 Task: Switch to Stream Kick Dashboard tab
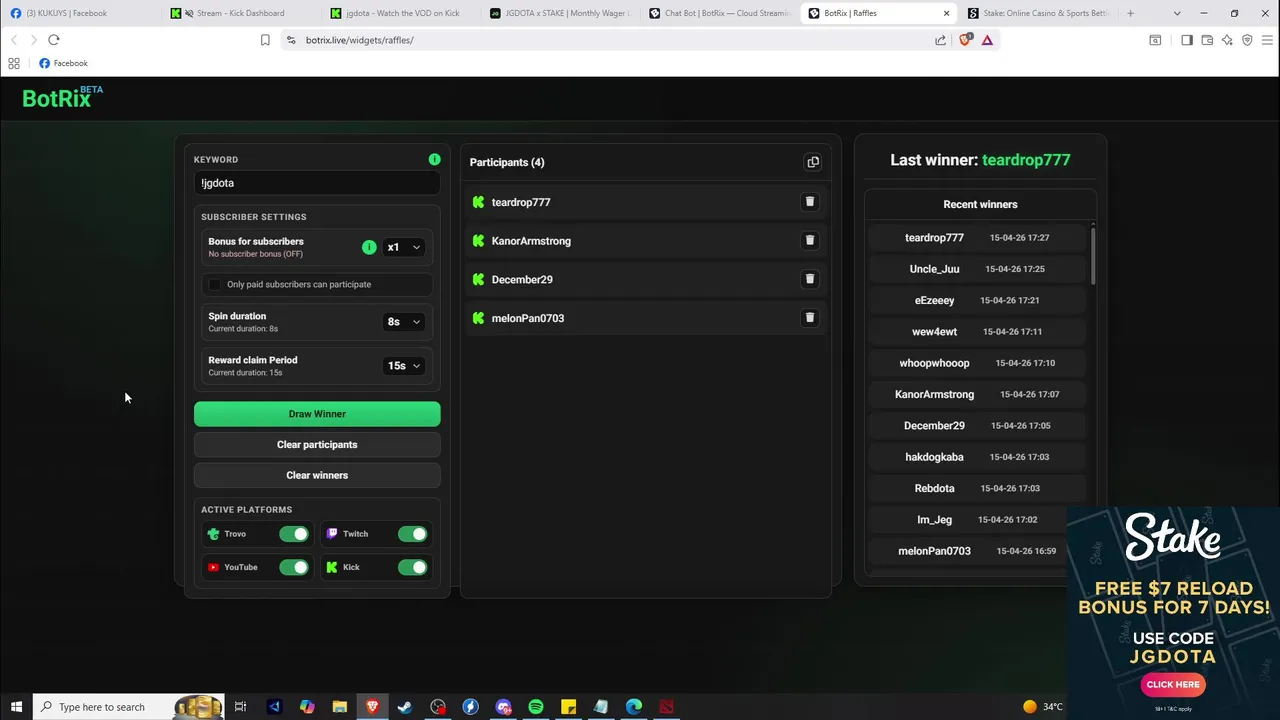pyautogui.click(x=240, y=13)
